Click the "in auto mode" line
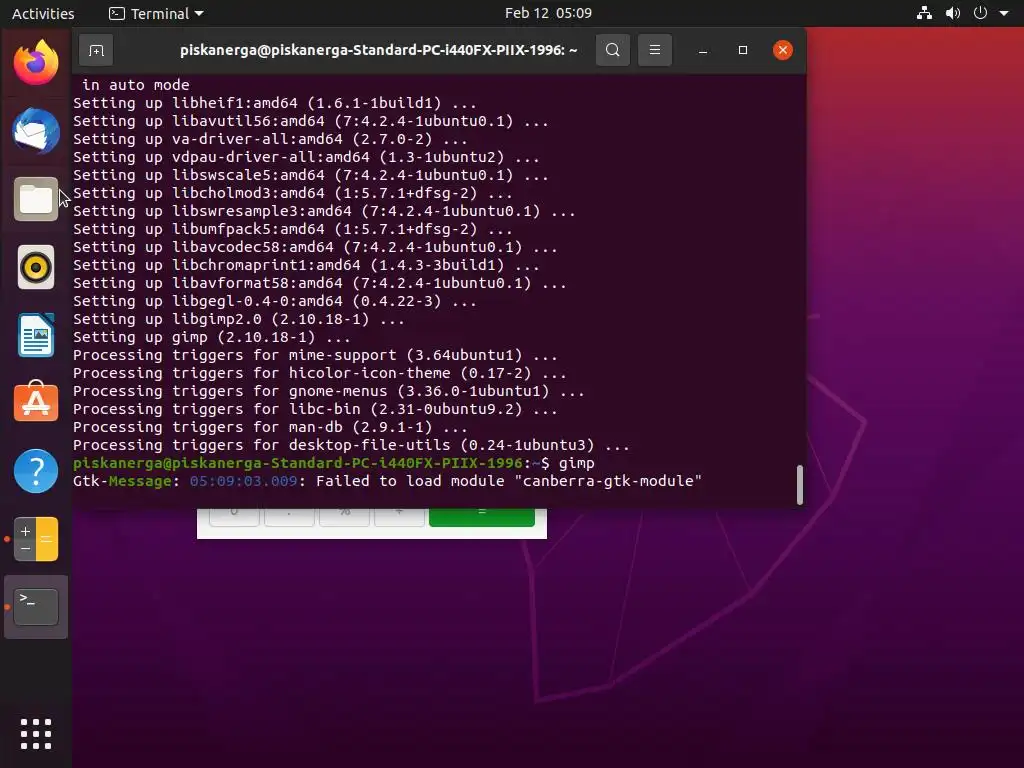The width and height of the screenshot is (1024, 768). [136, 85]
